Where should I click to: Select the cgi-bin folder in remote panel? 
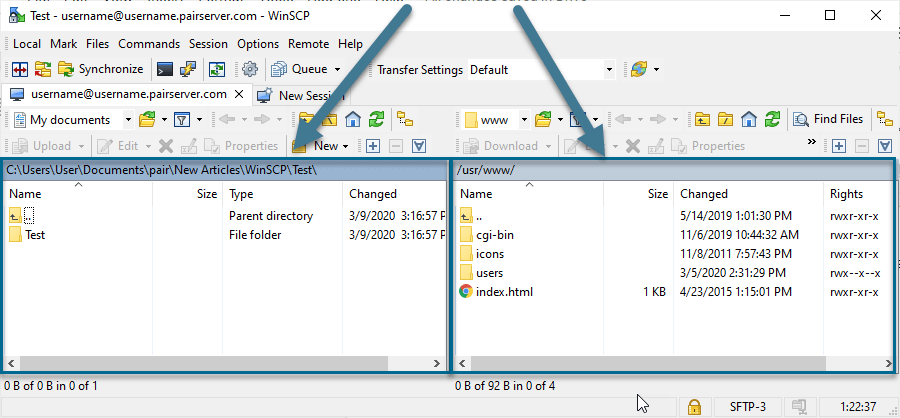click(499, 235)
